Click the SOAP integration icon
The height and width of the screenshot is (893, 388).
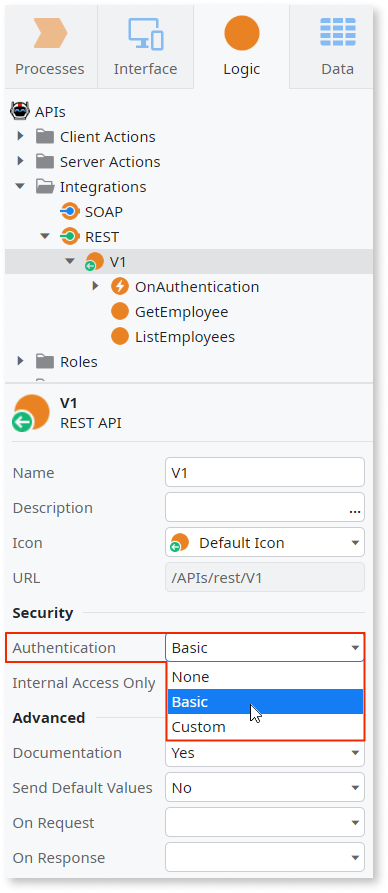[x=70, y=212]
